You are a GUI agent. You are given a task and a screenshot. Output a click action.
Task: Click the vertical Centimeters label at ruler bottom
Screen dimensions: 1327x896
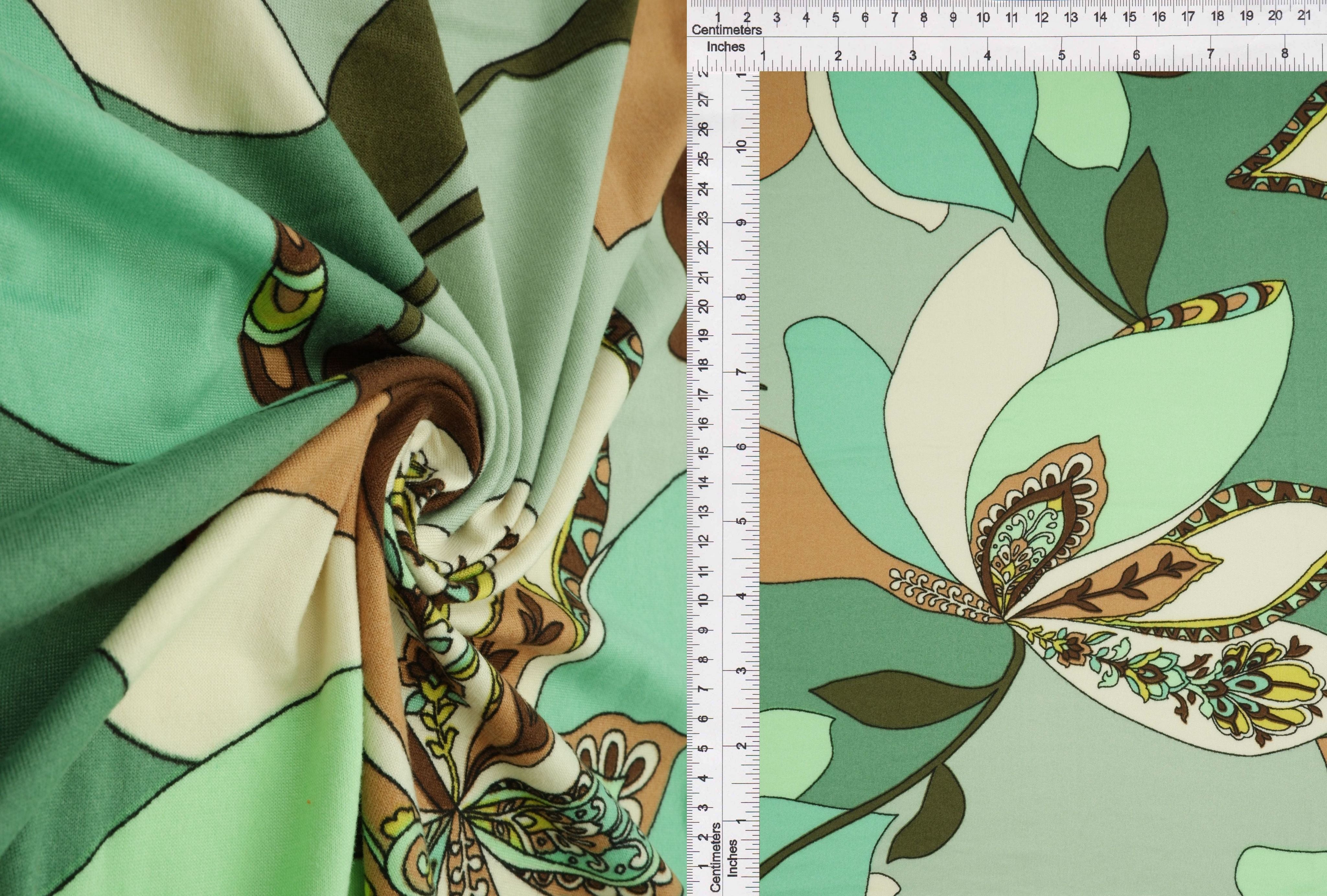tap(715, 856)
